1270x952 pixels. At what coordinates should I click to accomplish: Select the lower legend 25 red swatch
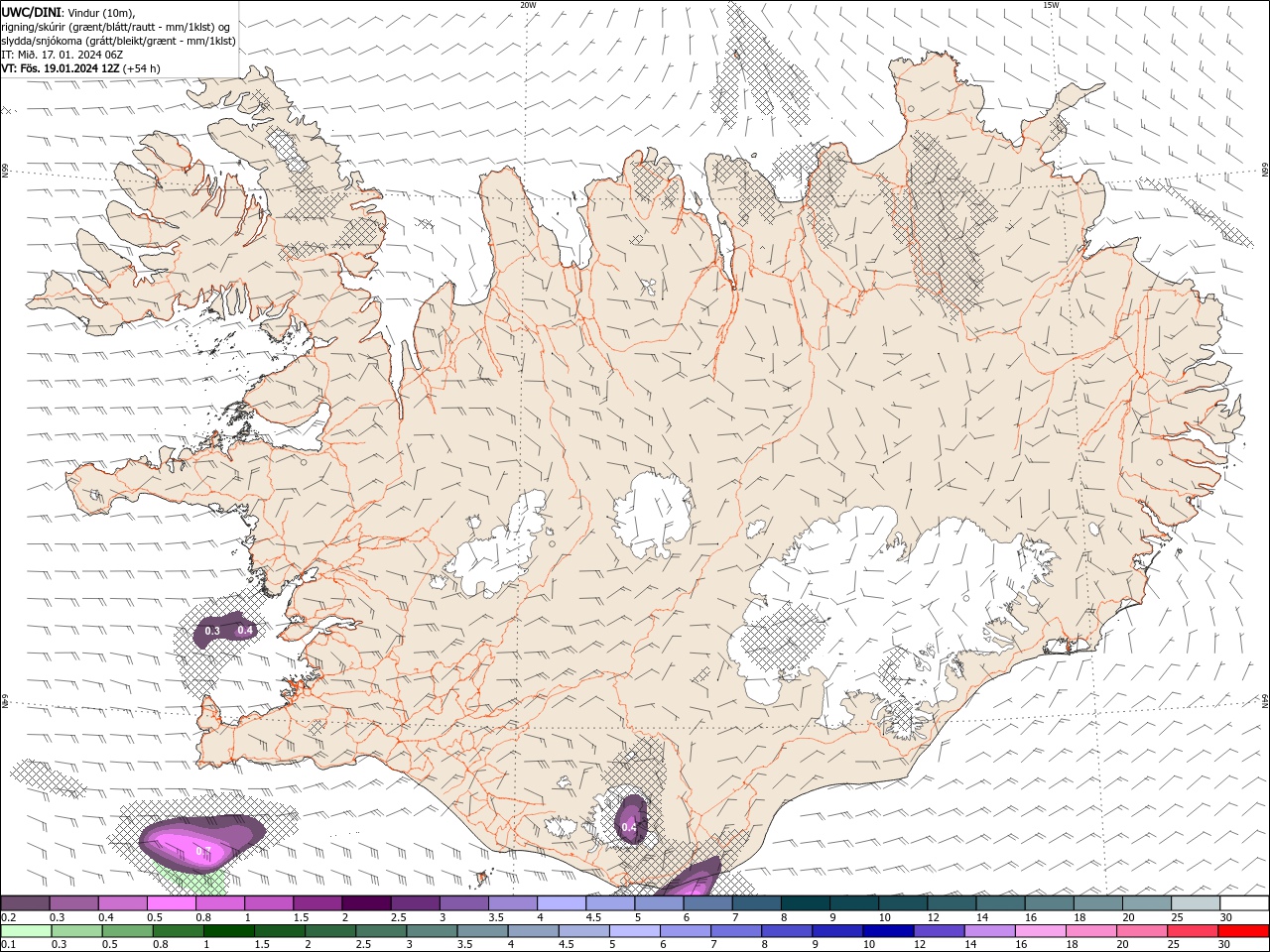(1192, 930)
